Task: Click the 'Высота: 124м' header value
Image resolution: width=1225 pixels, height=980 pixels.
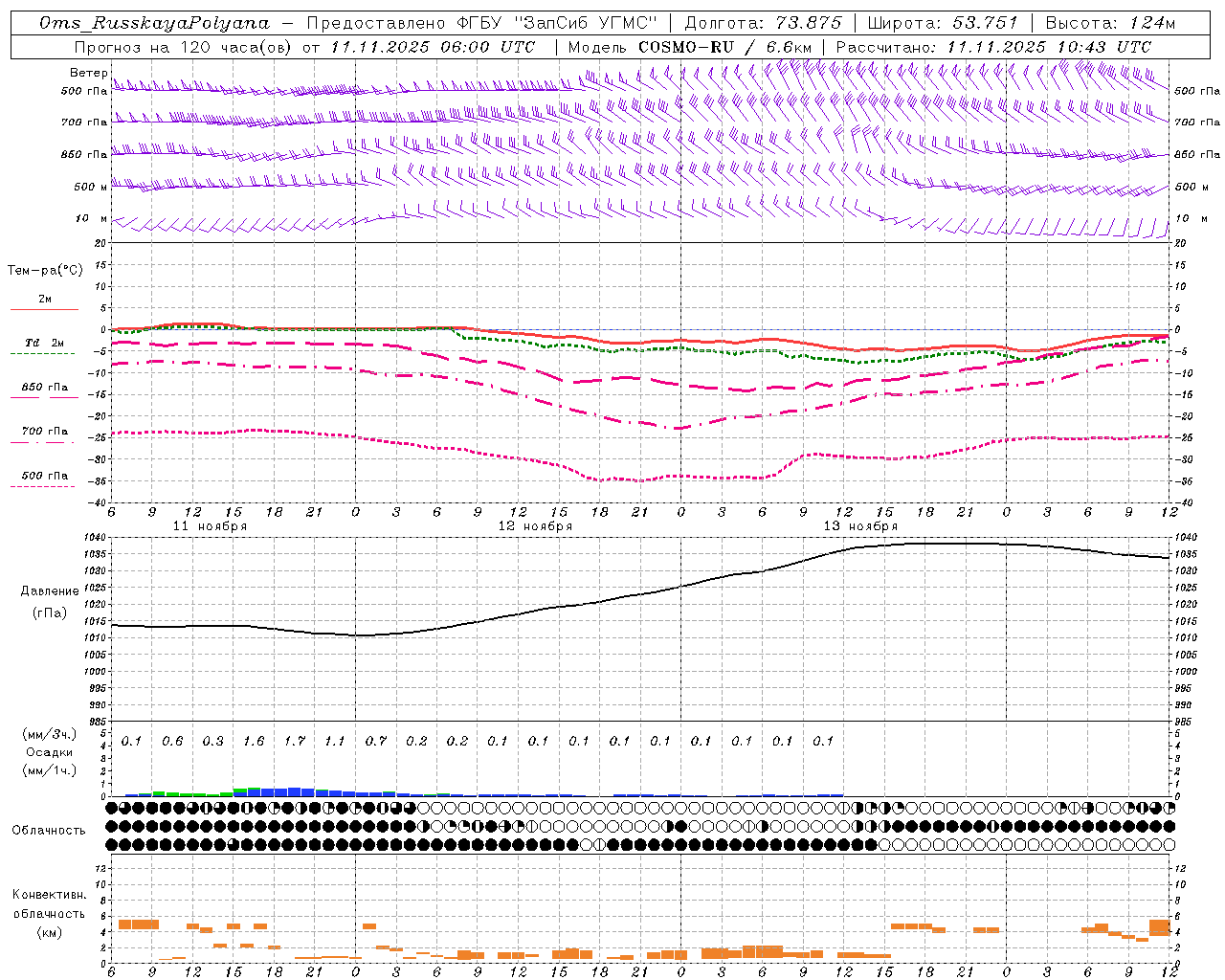Action: coord(1110,23)
